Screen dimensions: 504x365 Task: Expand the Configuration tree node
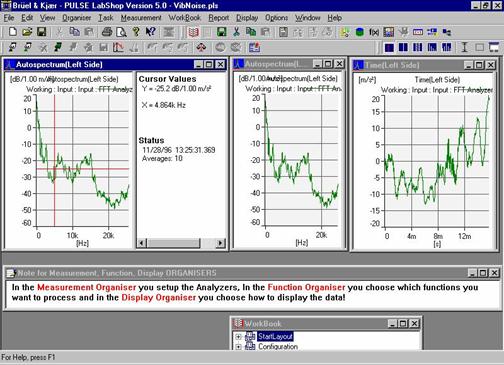[x=238, y=347]
